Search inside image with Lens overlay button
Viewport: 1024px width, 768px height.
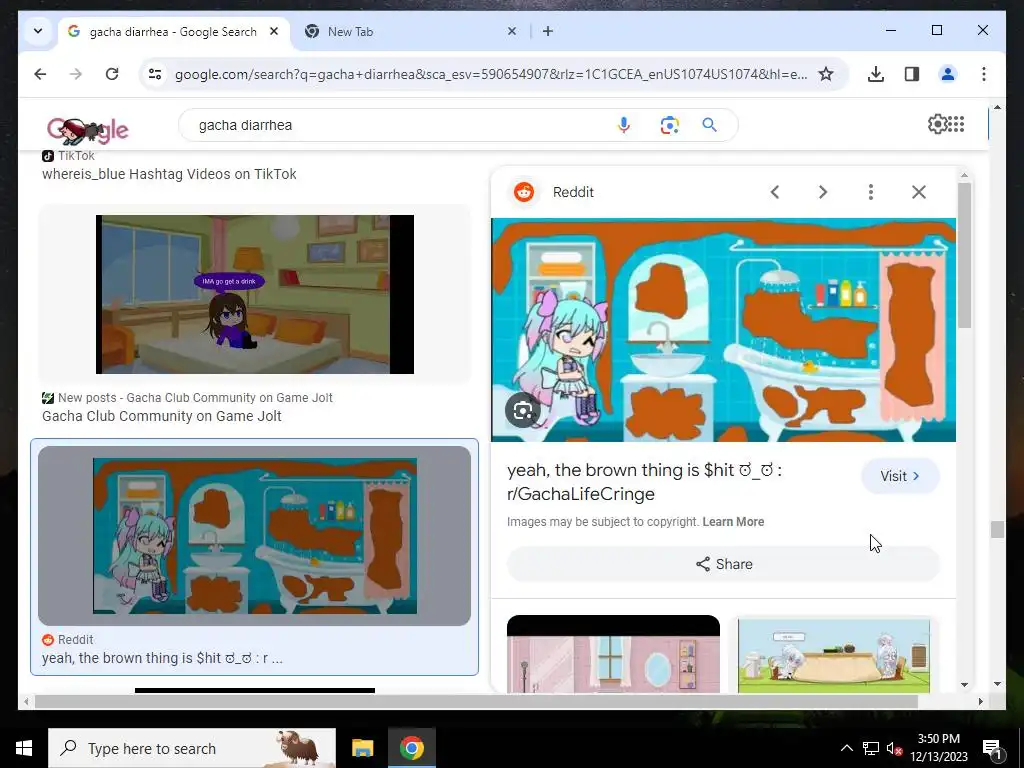pyautogui.click(x=522, y=410)
